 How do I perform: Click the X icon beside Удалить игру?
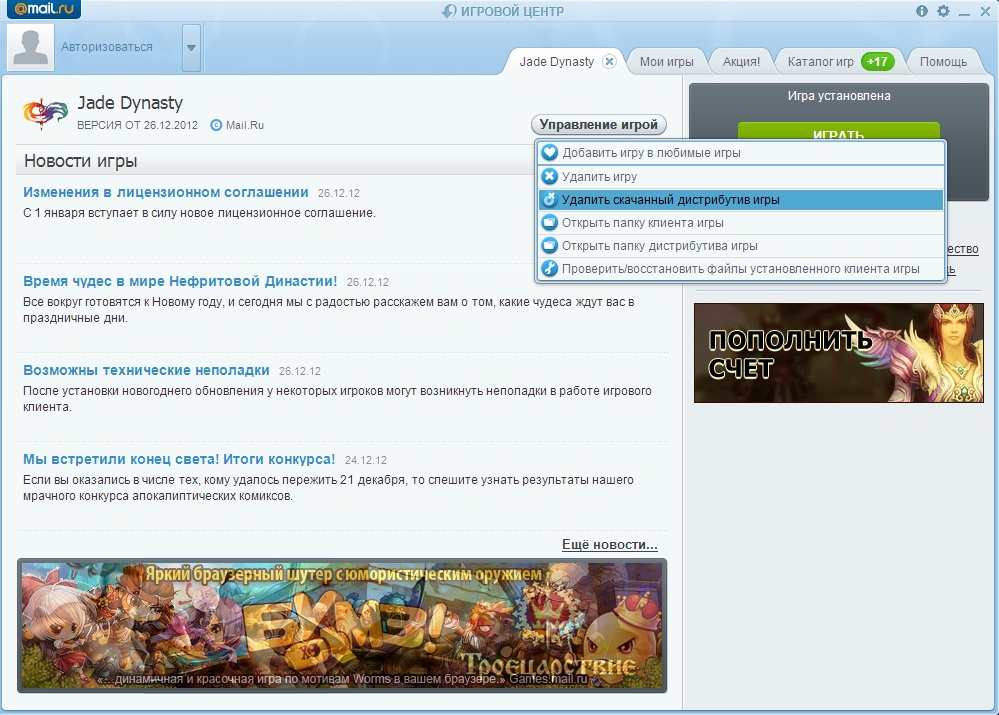pyautogui.click(x=549, y=177)
